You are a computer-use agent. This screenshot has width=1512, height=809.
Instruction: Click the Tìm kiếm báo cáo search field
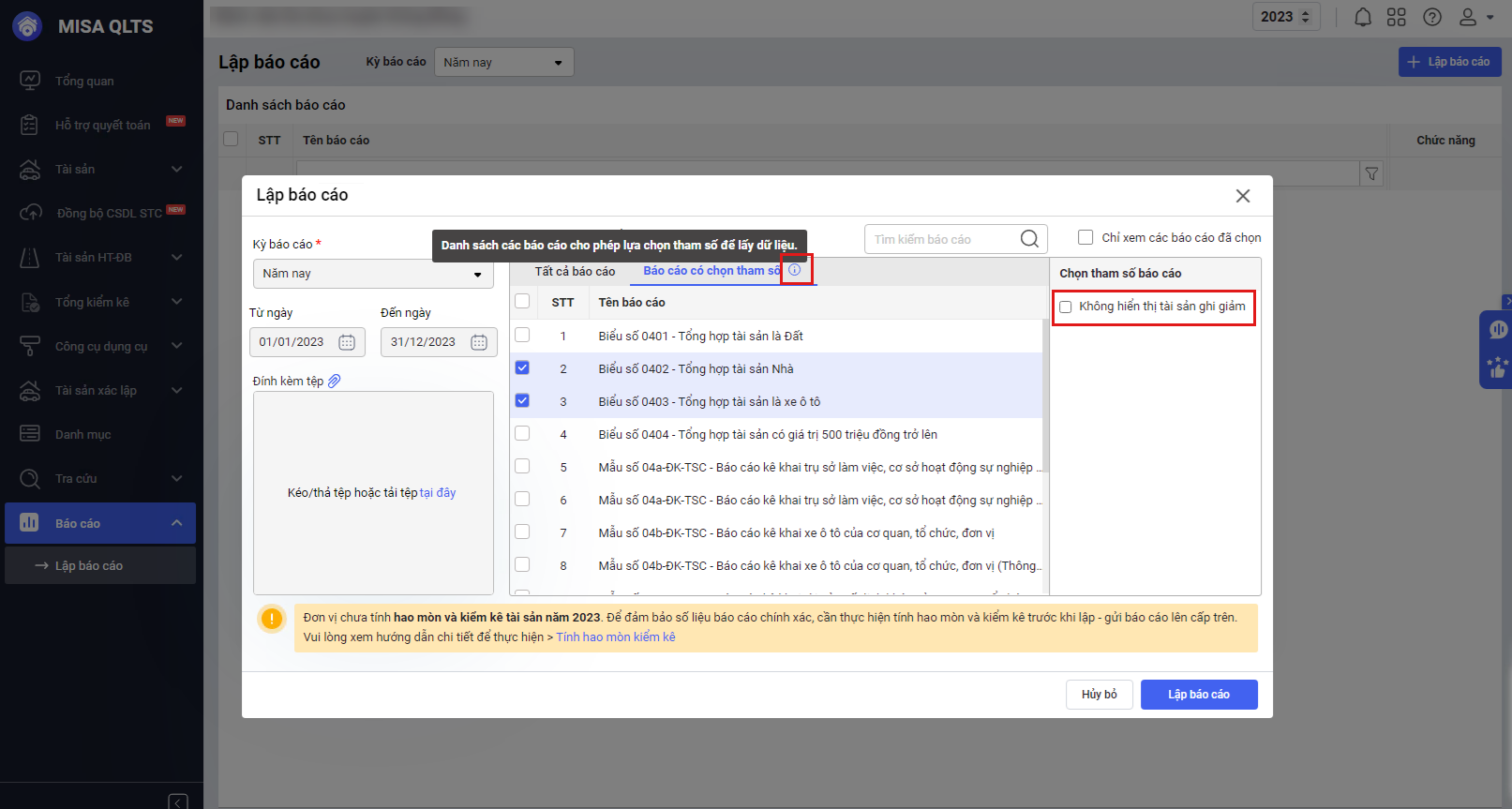coord(942,239)
